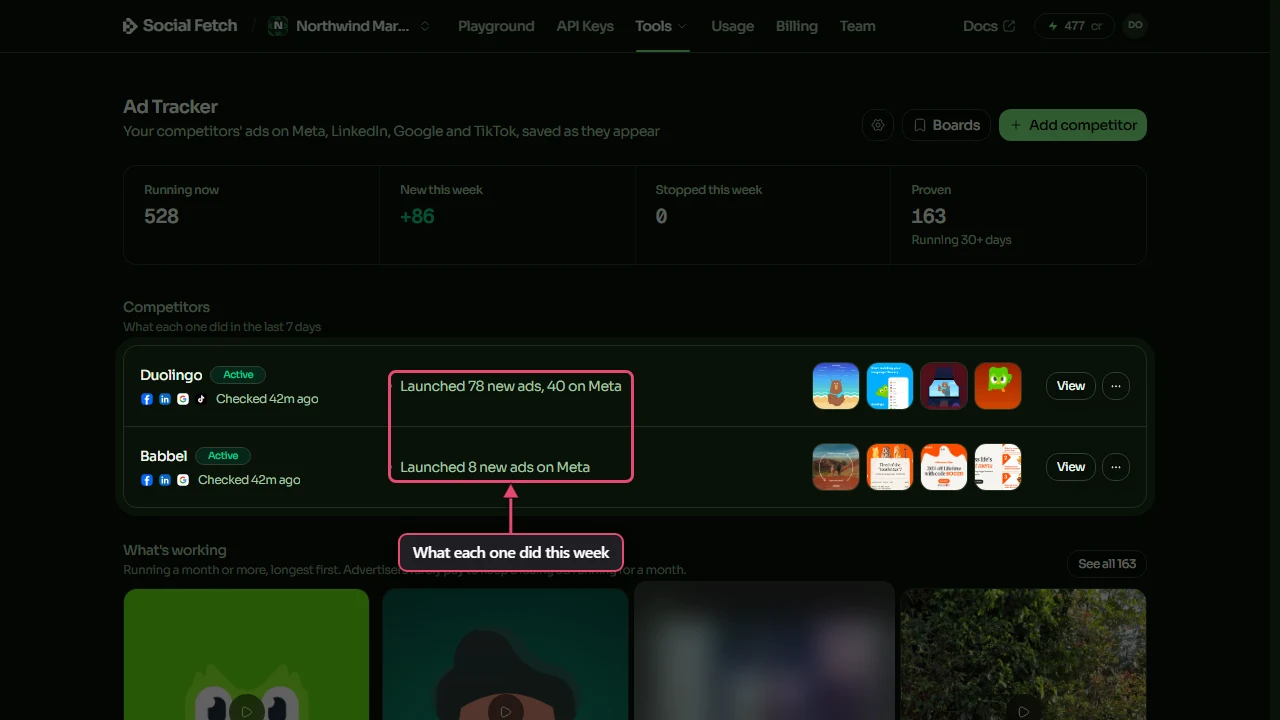
Task: Click See all 163 button
Action: (1107, 564)
